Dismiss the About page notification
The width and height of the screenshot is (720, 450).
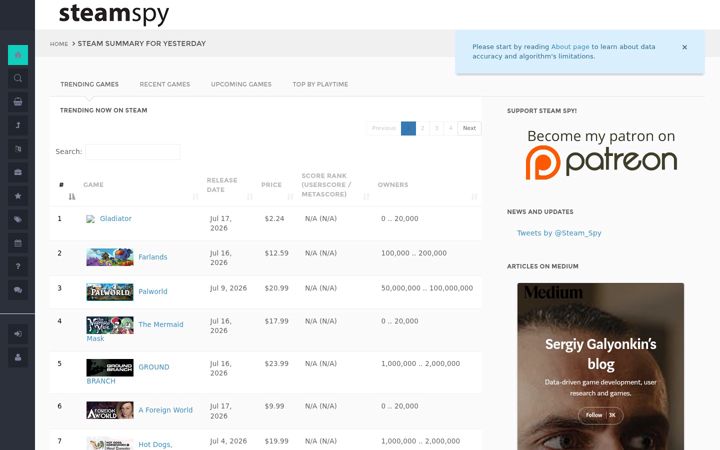coord(684,47)
